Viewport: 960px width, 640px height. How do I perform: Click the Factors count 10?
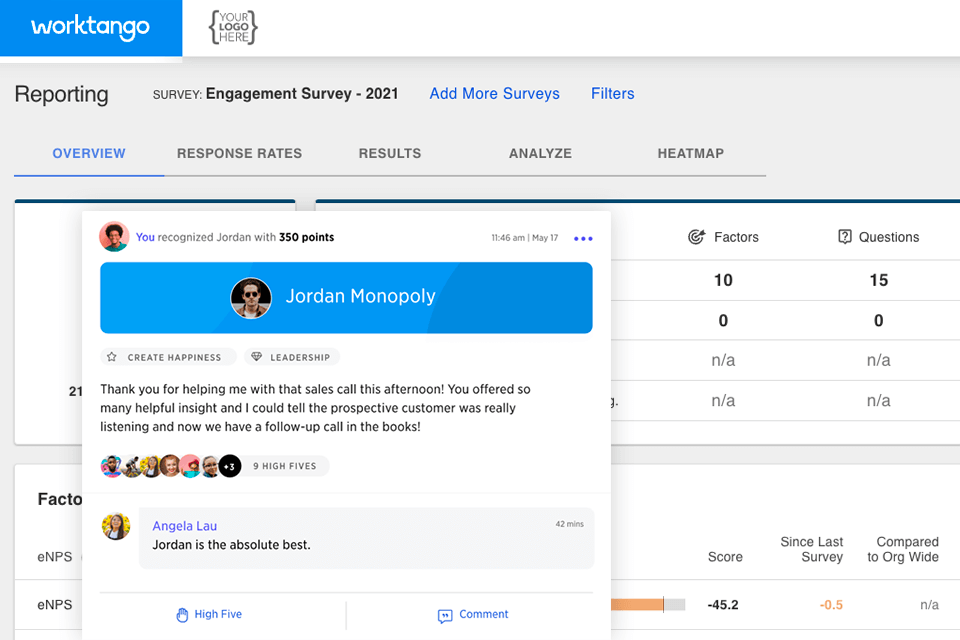tap(723, 280)
